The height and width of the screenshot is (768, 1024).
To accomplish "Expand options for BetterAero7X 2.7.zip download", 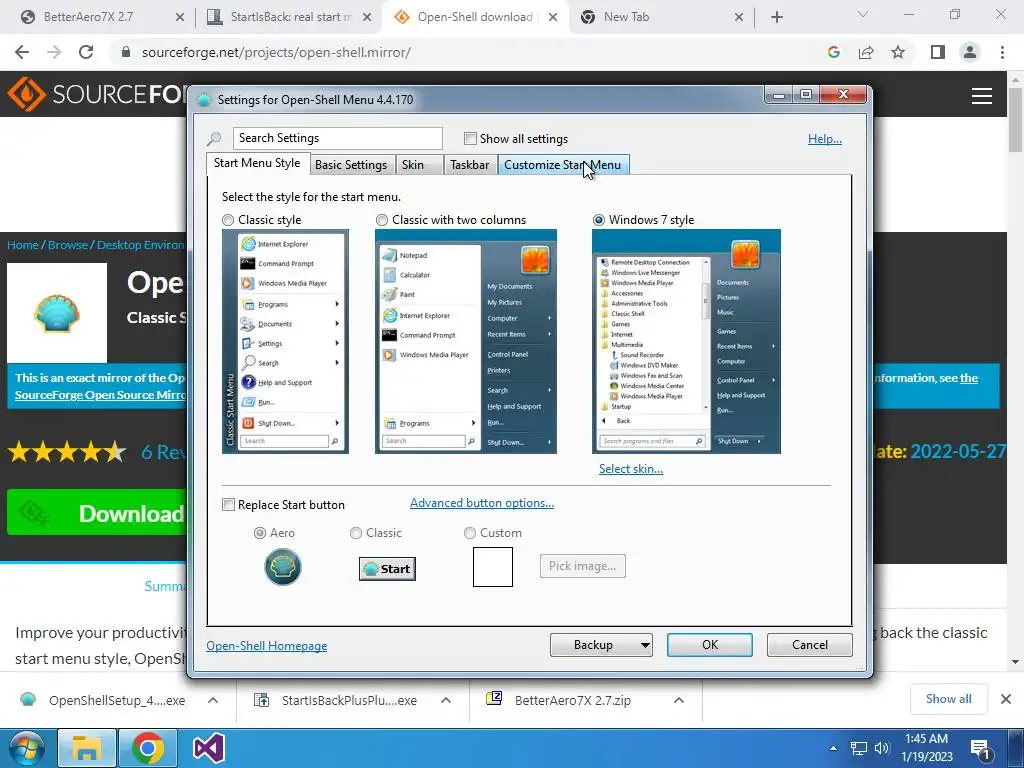I will click(679, 700).
